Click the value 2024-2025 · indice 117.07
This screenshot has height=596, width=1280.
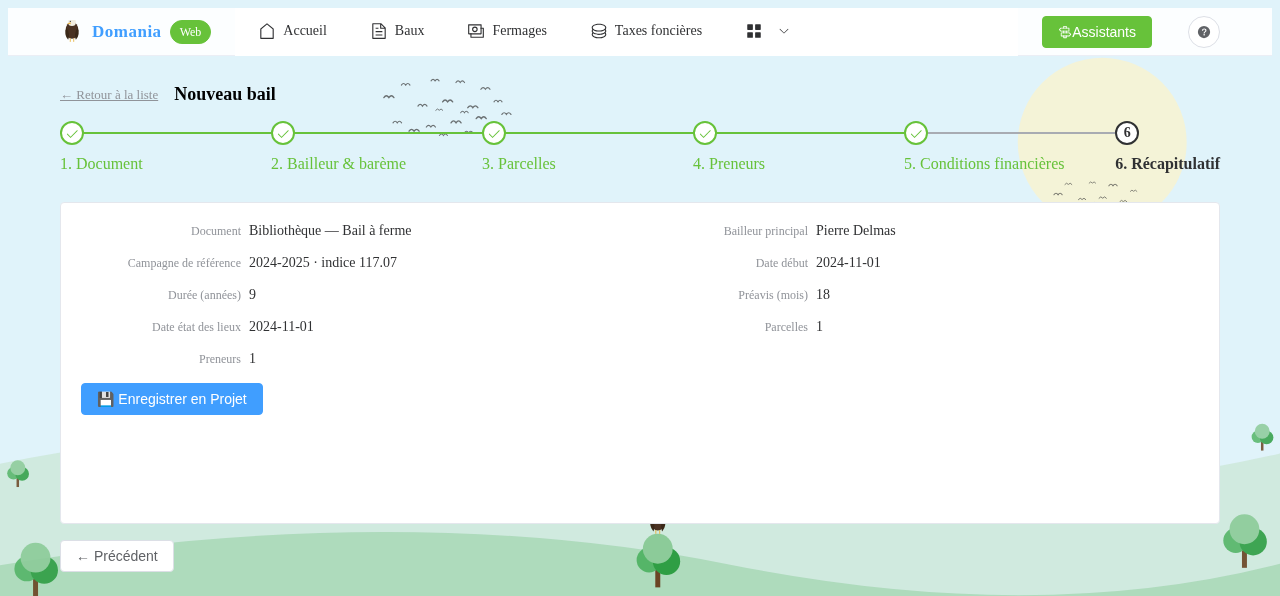point(323,263)
